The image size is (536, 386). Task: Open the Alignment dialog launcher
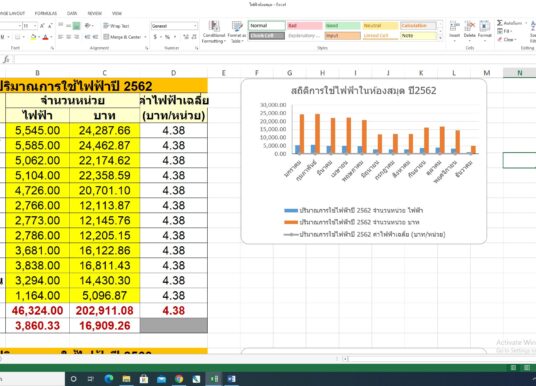[147, 48]
